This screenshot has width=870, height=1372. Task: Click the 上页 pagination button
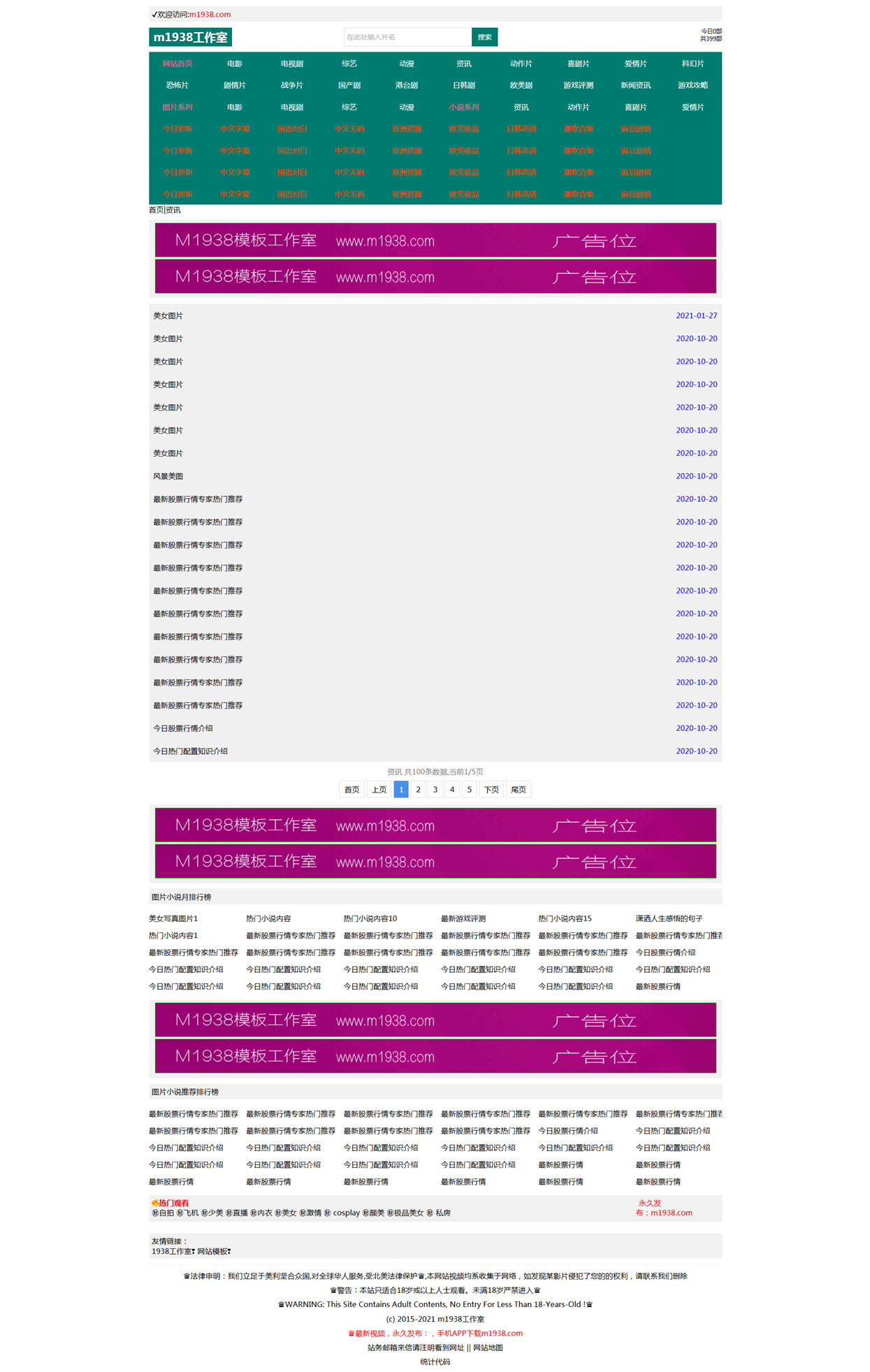(x=379, y=789)
